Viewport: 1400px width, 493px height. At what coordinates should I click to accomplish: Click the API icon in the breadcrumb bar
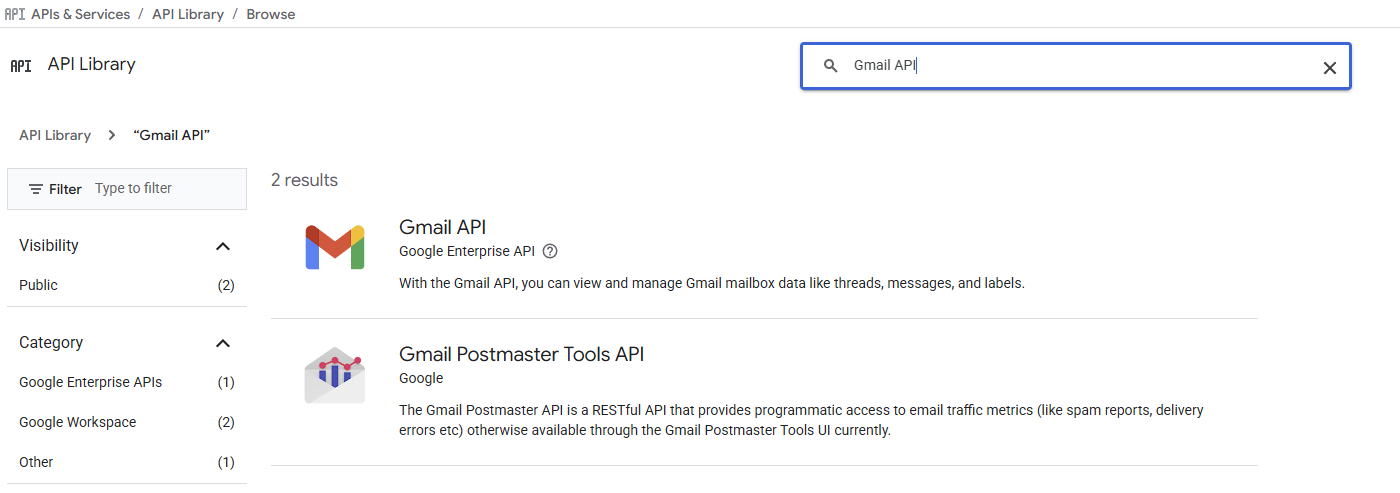point(15,14)
